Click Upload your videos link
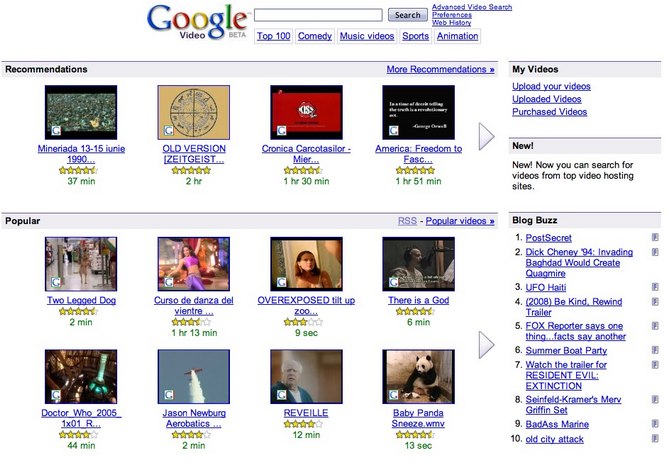The image size is (667, 463). coord(551,86)
